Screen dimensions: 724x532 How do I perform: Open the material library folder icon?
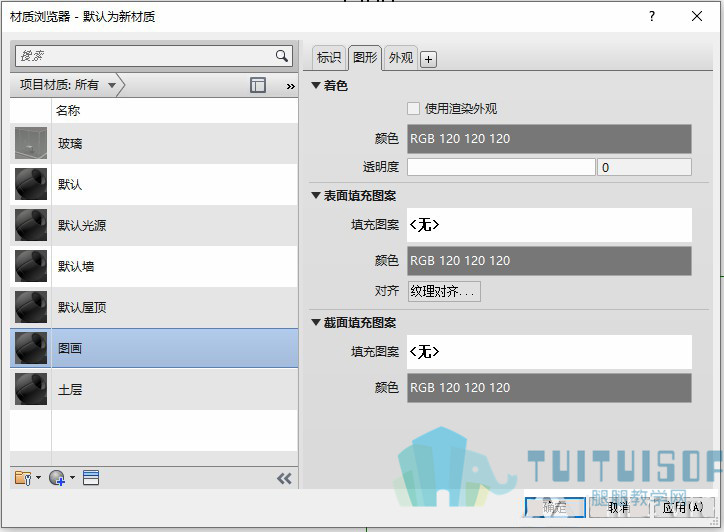pyautogui.click(x=23, y=478)
